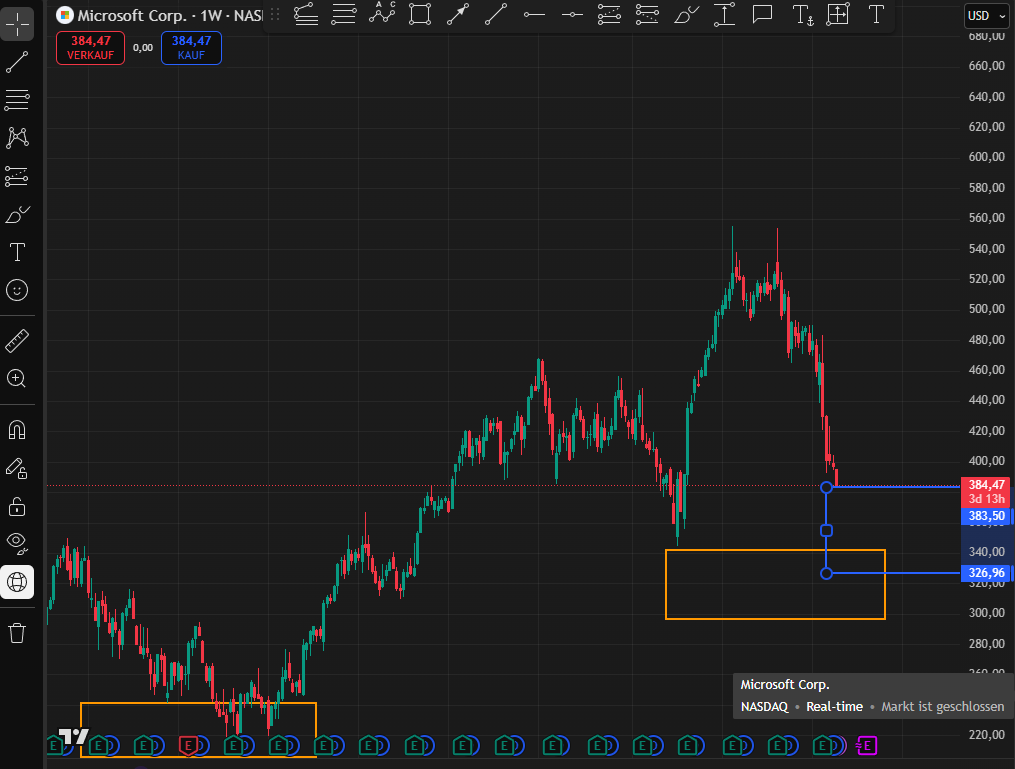Select the plain text tool in favorites bar
Viewport: 1015px width, 769px height.
click(876, 14)
